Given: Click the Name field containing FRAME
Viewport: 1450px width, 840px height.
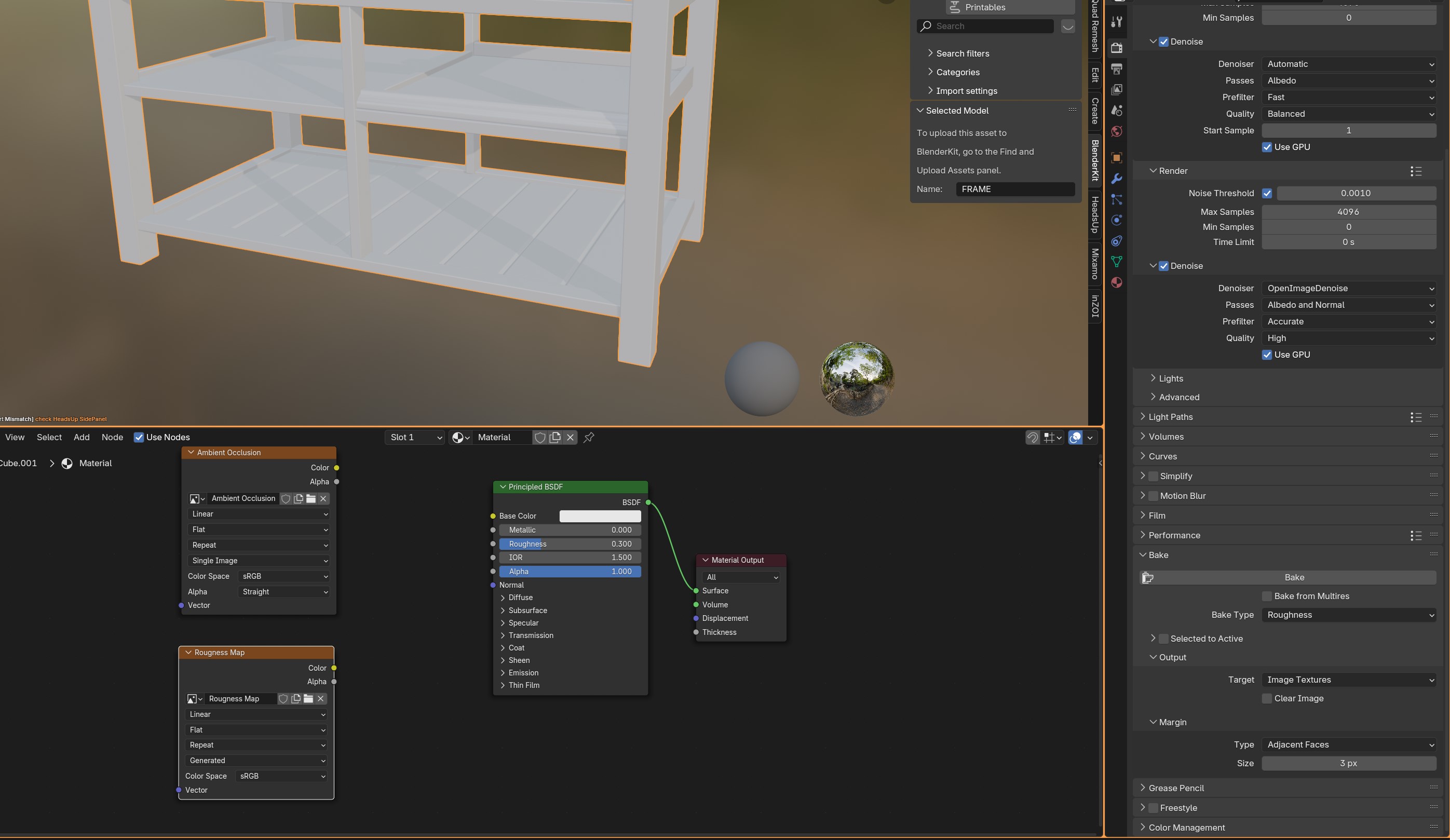Looking at the screenshot, I should click(x=1015, y=189).
